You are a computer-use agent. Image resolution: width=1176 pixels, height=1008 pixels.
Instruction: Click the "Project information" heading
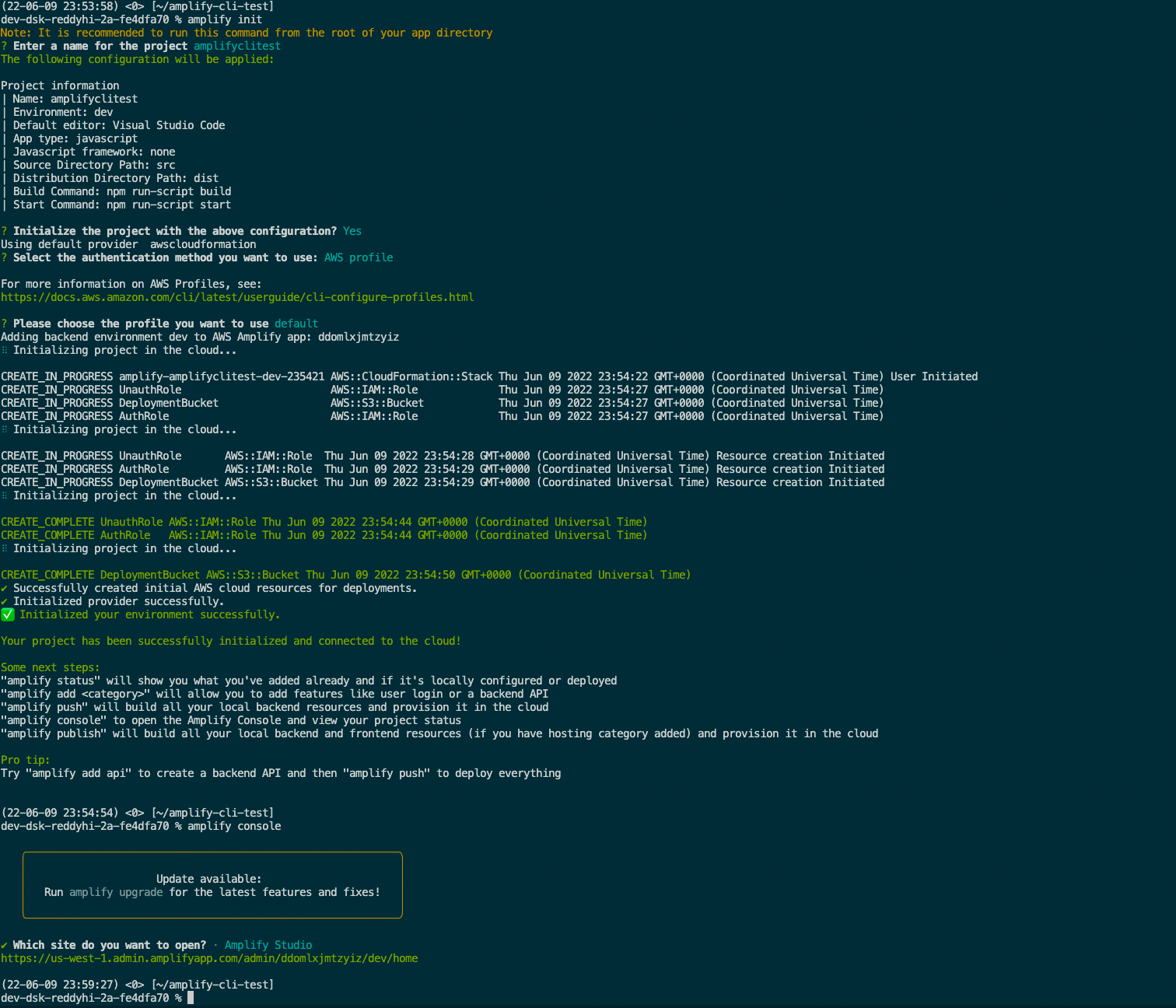(x=60, y=86)
